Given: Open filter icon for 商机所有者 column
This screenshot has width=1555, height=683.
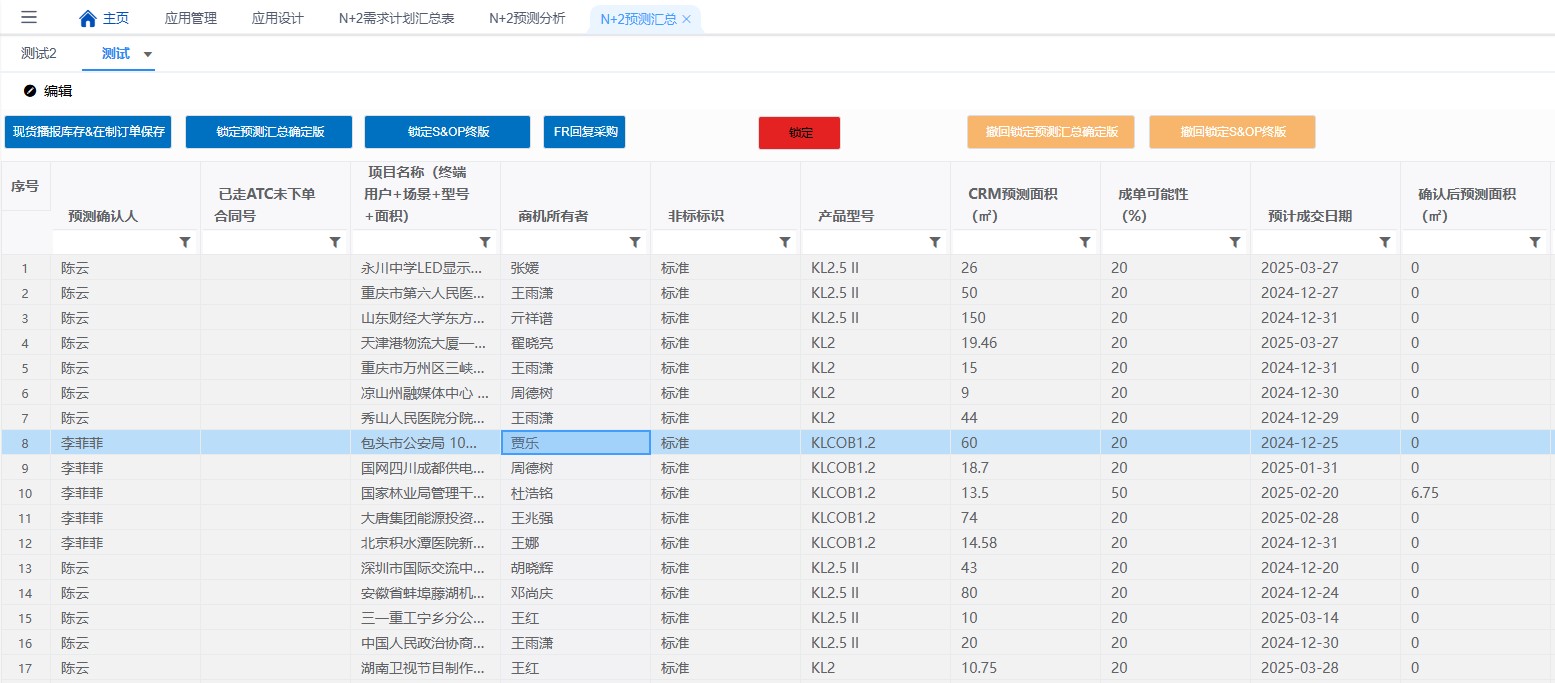Looking at the screenshot, I should pyautogui.click(x=635, y=242).
